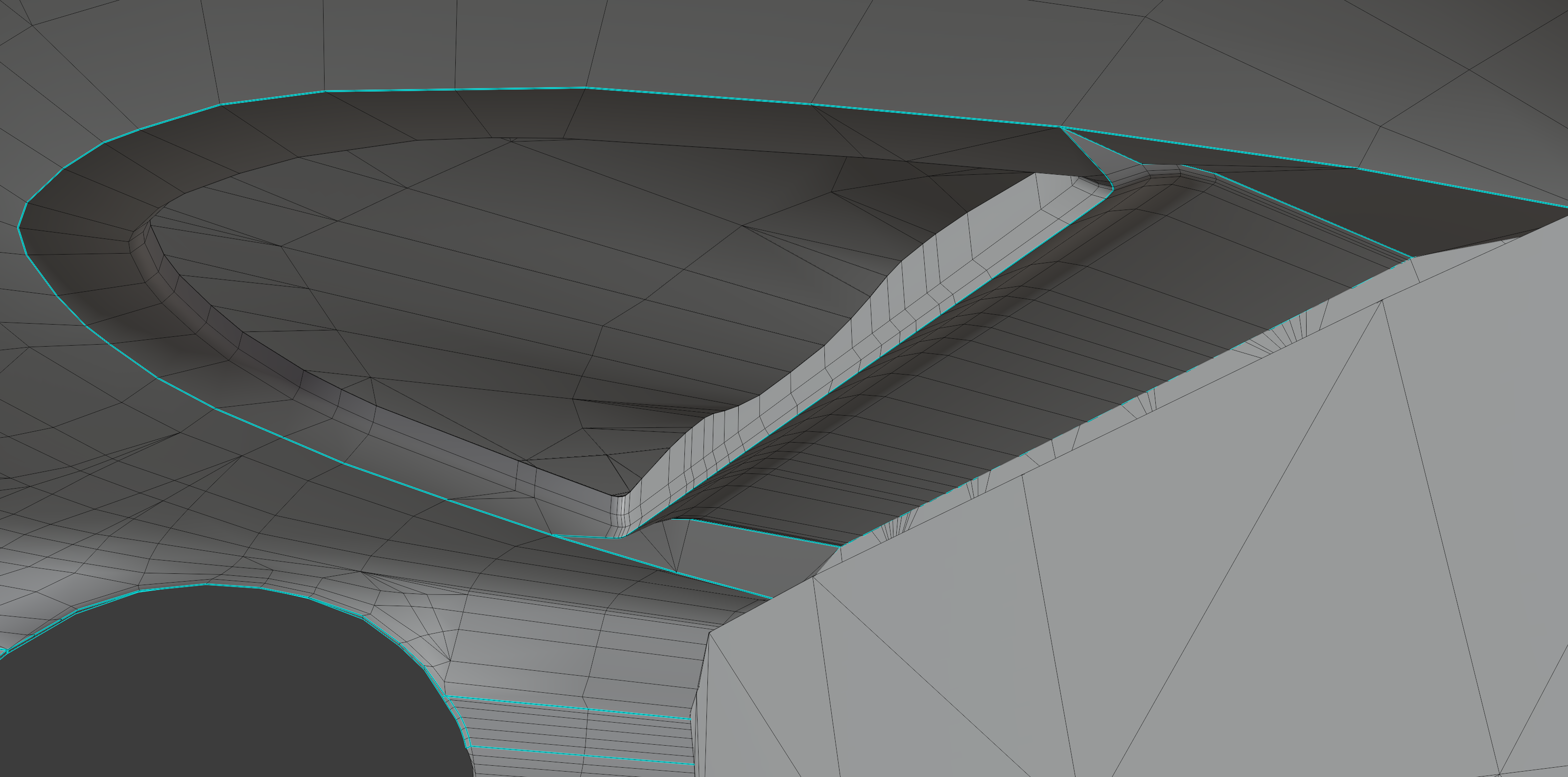Image resolution: width=1568 pixels, height=777 pixels.
Task: Click the cyan edge along the cavity's top rim
Action: point(700,95)
